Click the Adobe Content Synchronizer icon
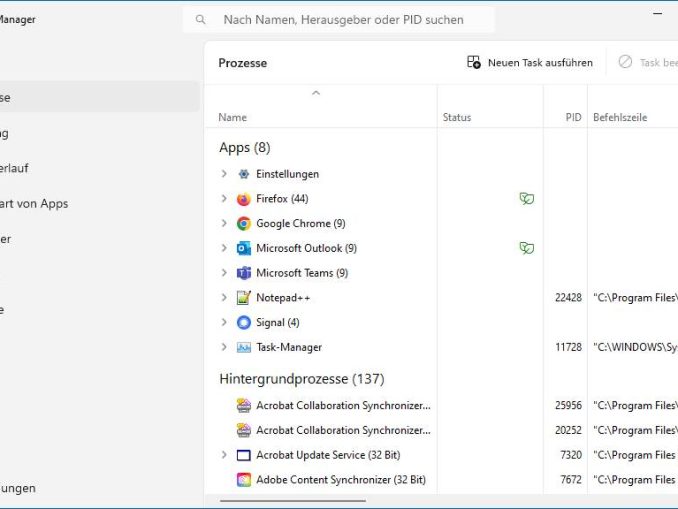The width and height of the screenshot is (678, 509). 244,480
